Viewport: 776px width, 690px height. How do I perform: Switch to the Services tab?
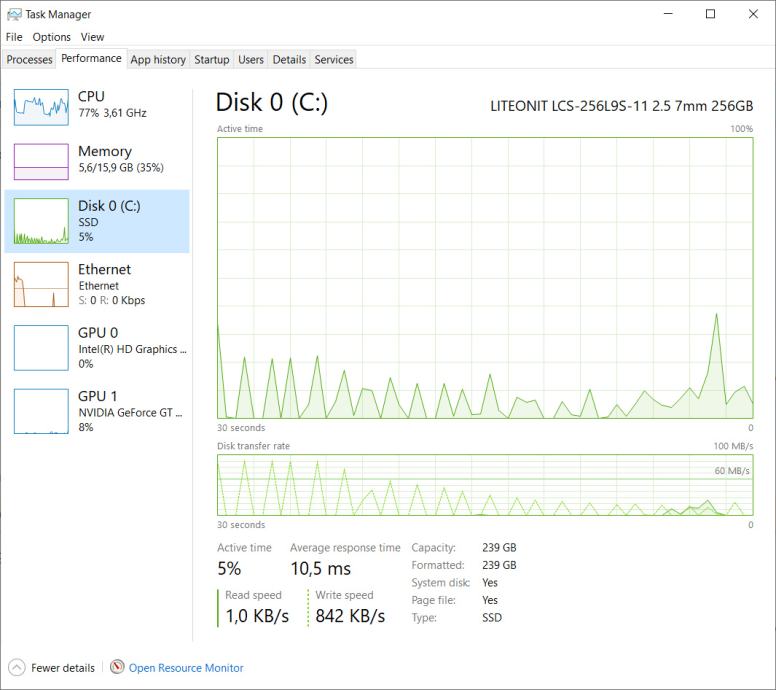[334, 59]
